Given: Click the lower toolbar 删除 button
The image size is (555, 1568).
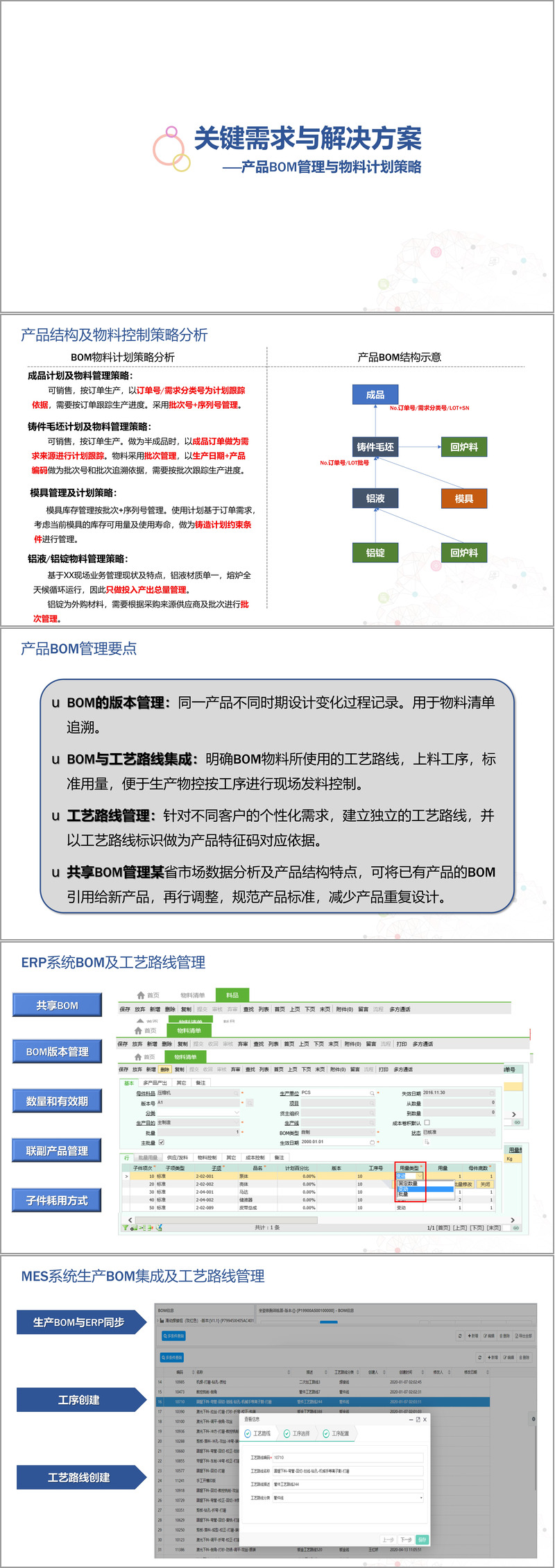Looking at the screenshot, I should point(524,1357).
